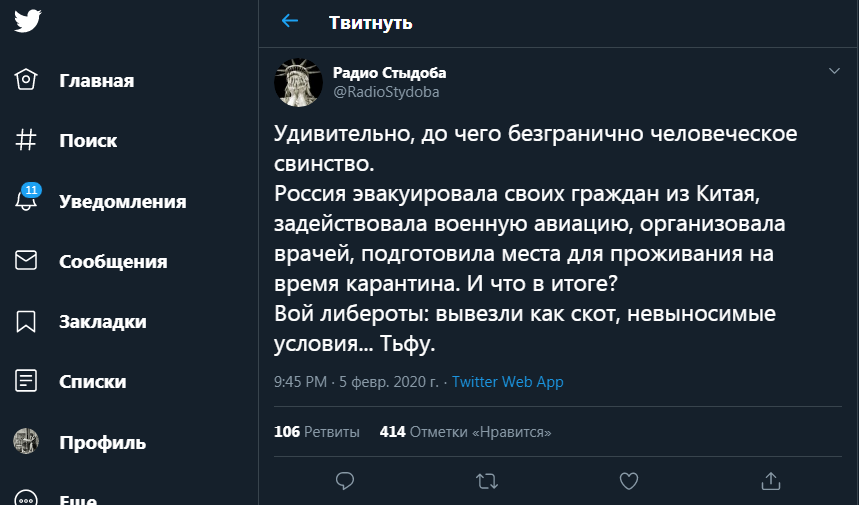
Task: Click the reply speech bubble icon
Action: click(x=345, y=481)
